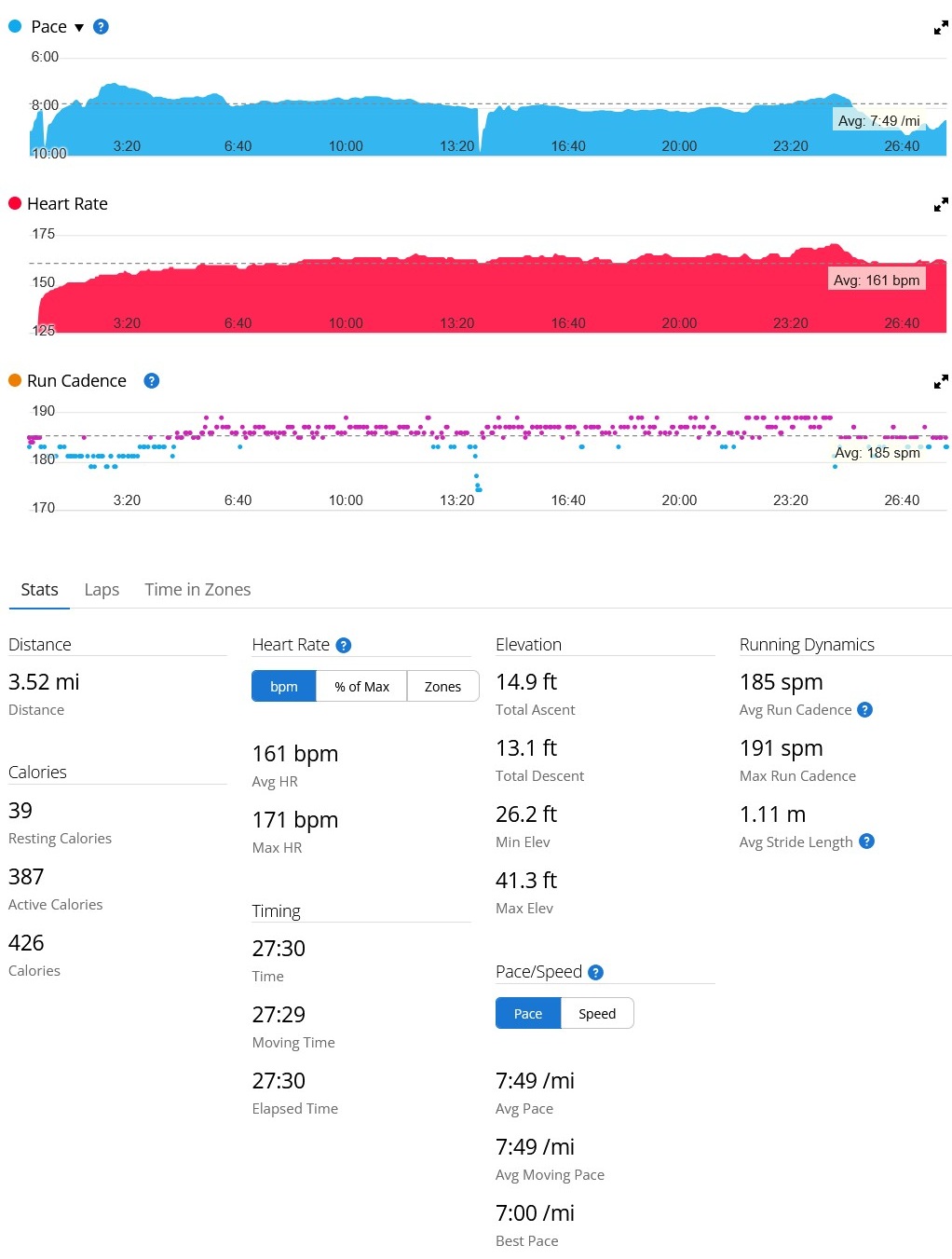Select the bpm heart rate display
952x1259 pixels.
(x=284, y=687)
